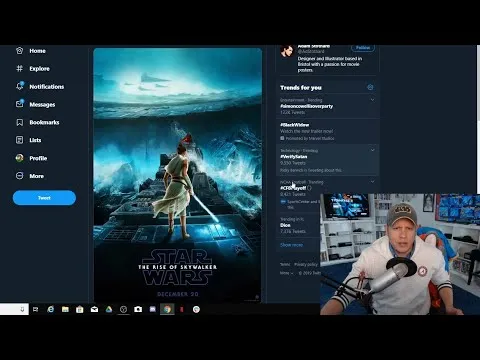
Task: Open the Mail app in taskbar
Action: click(94, 309)
